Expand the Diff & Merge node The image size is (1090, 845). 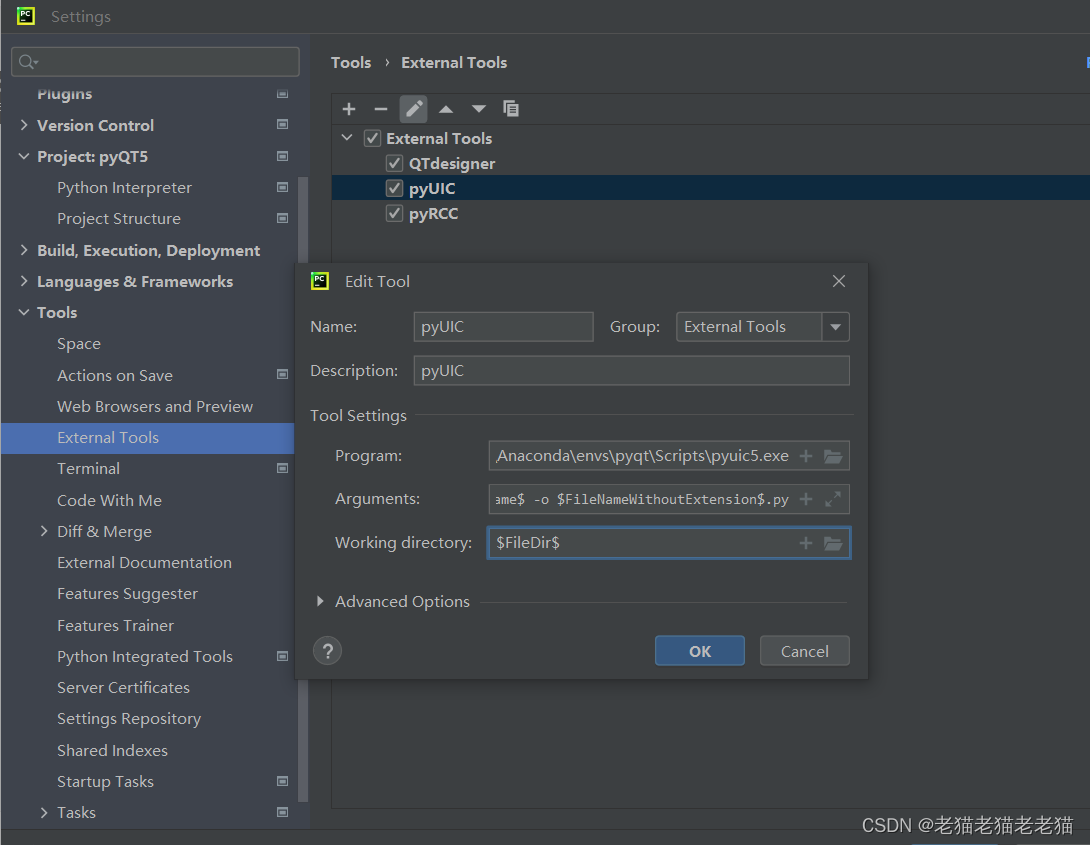(x=44, y=532)
